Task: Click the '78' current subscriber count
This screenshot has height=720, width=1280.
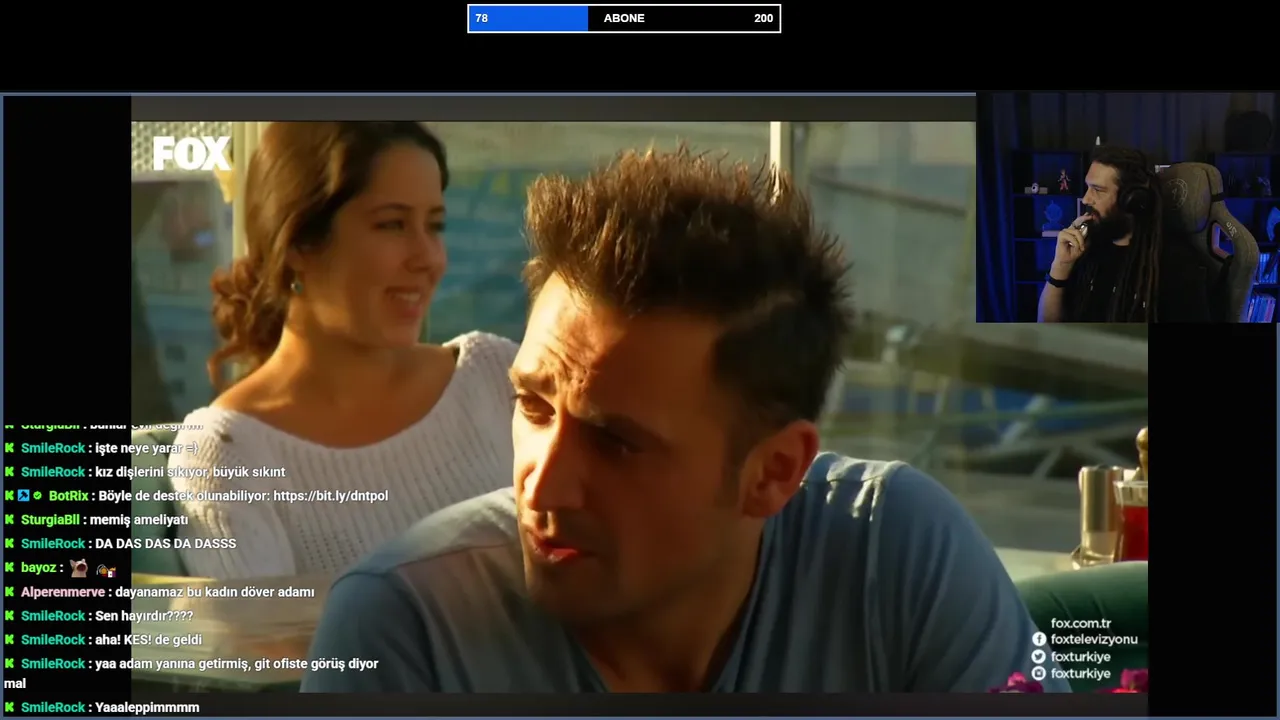Action: click(x=482, y=18)
